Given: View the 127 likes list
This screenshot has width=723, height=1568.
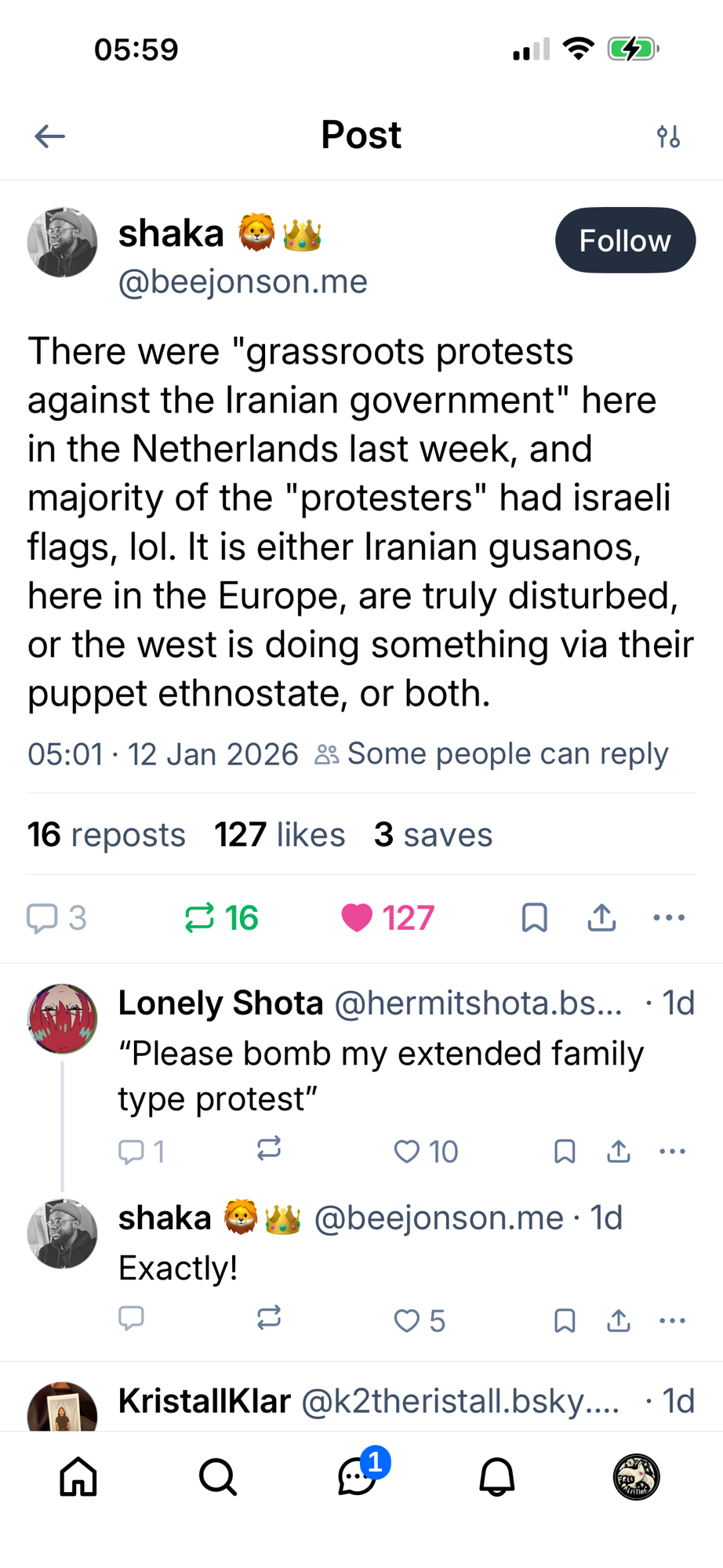Looking at the screenshot, I should pyautogui.click(x=280, y=835).
